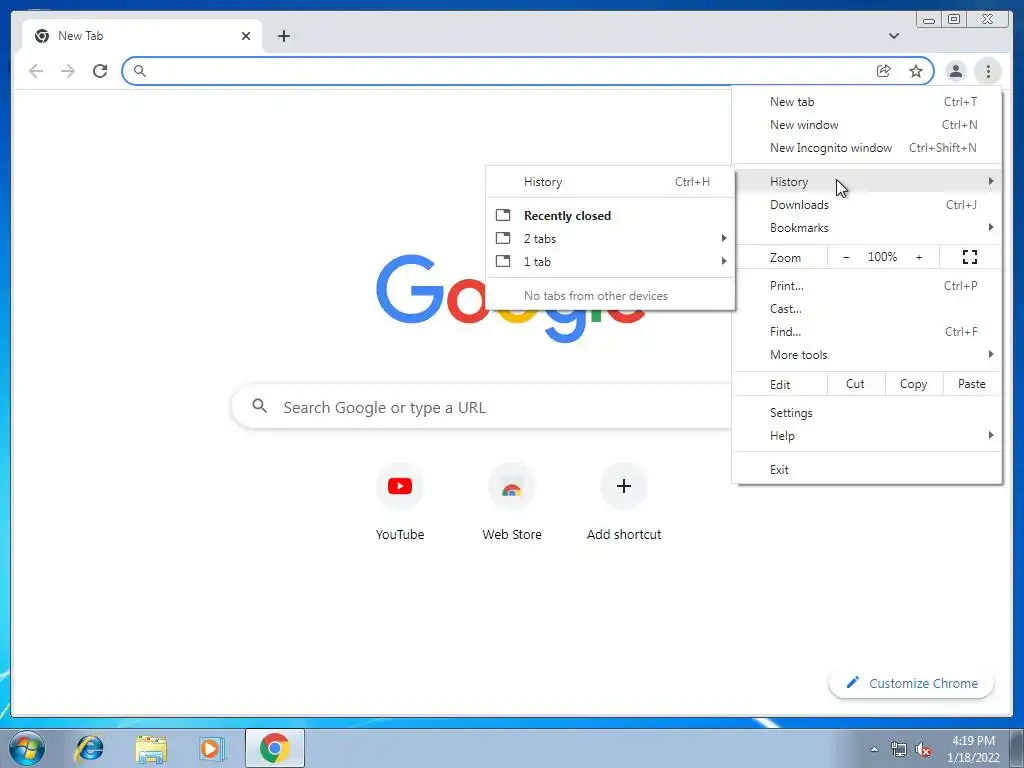The image size is (1024, 768).
Task: Expand the Help submenu
Action: click(867, 436)
